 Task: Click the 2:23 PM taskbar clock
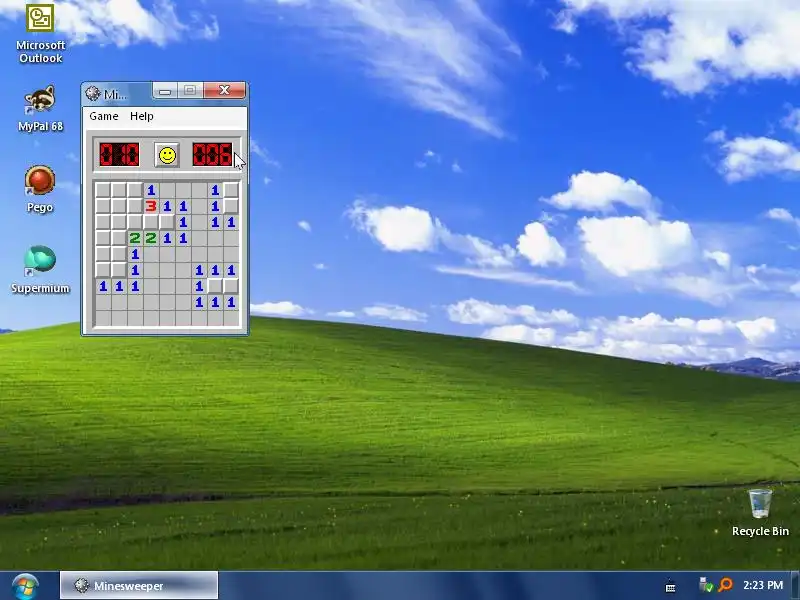tap(763, 585)
